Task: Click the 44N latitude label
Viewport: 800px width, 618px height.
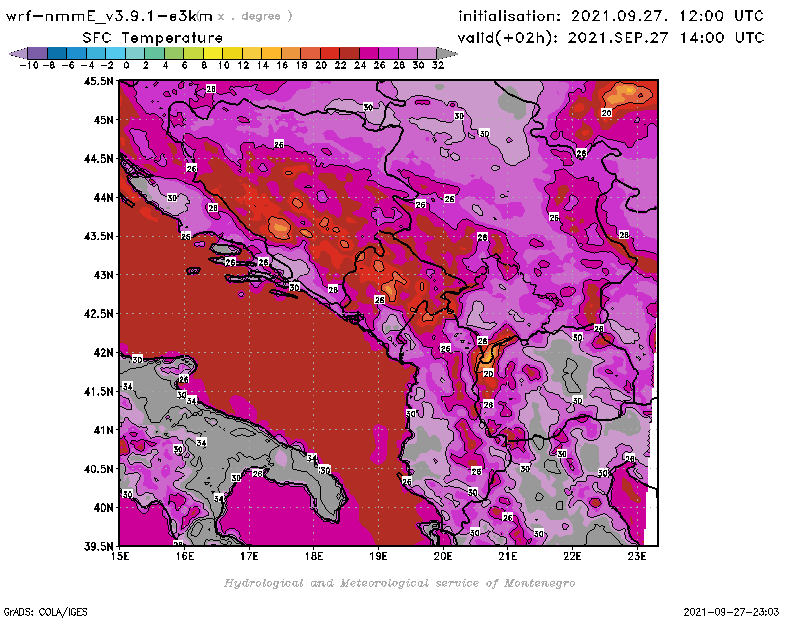Action: [103, 197]
